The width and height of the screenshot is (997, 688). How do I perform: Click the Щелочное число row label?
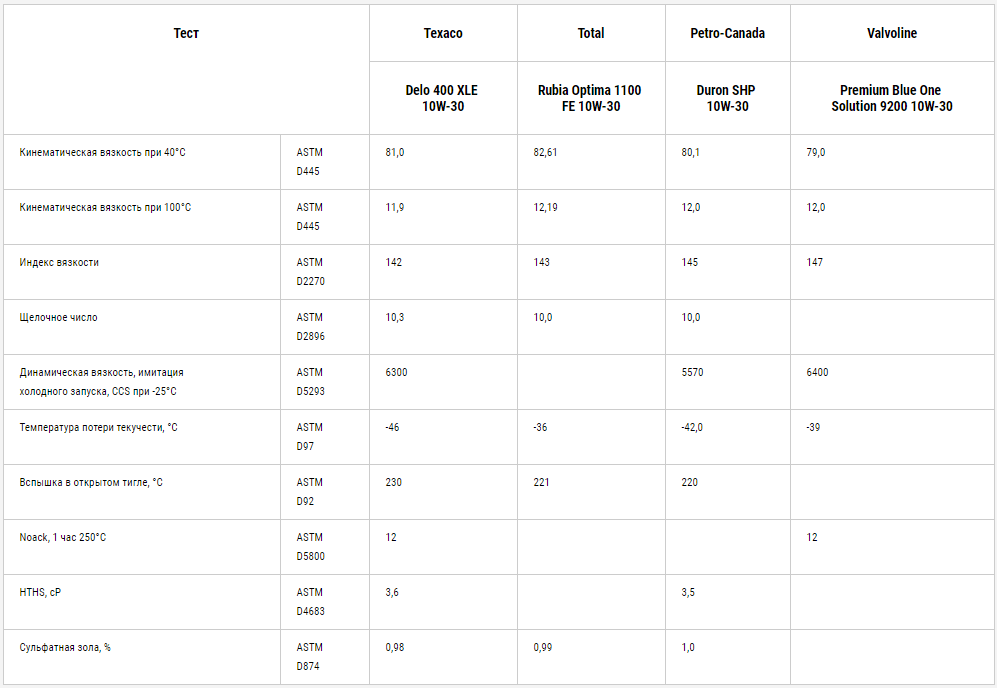58,317
